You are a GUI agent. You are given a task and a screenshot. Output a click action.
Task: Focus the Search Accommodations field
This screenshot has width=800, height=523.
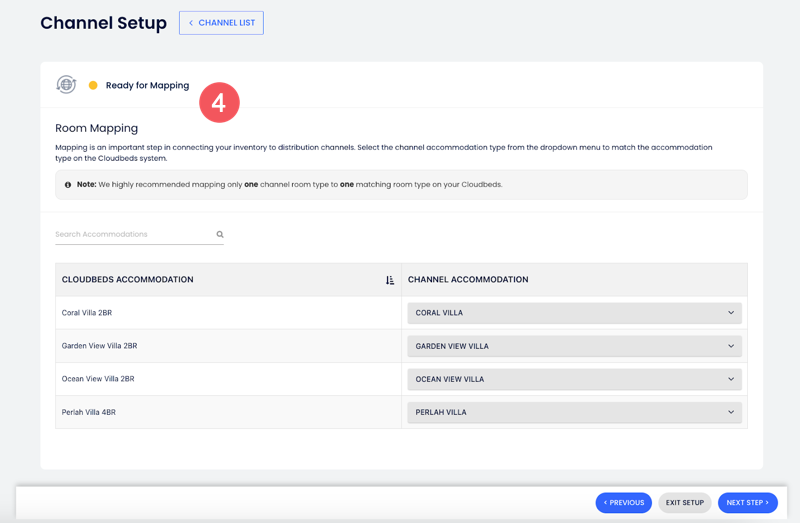tap(133, 235)
